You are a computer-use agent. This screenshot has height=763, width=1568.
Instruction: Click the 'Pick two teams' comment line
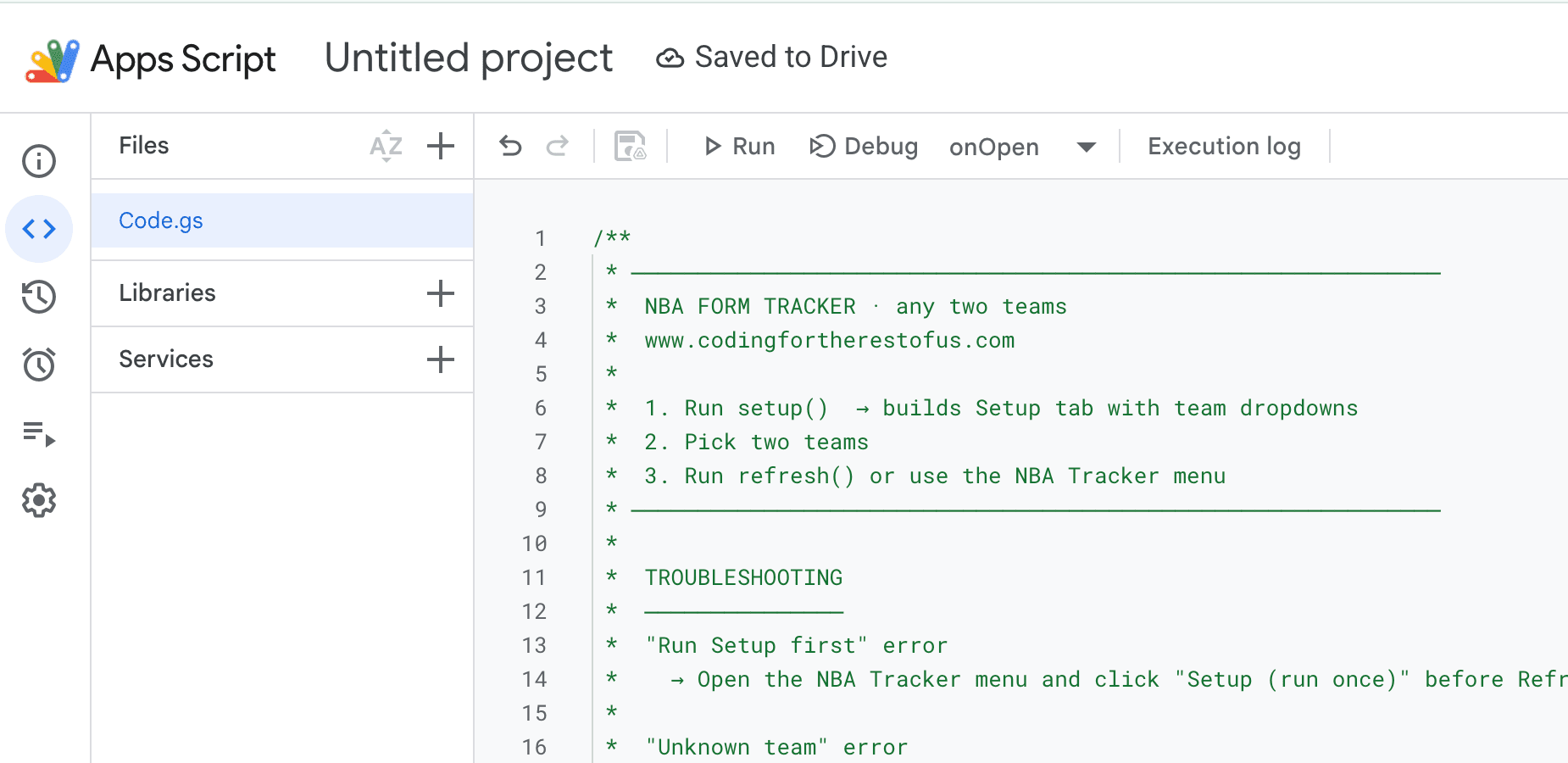756,443
